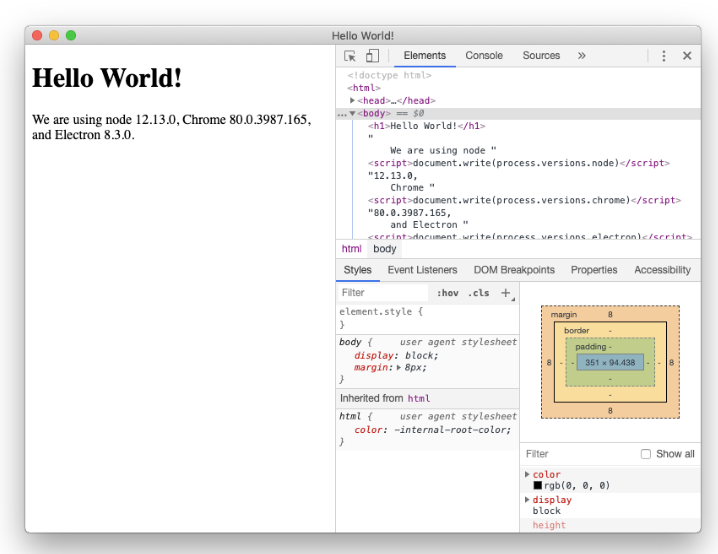Focus the computed styles Filter field
The image size is (718, 554).
(x=579, y=454)
